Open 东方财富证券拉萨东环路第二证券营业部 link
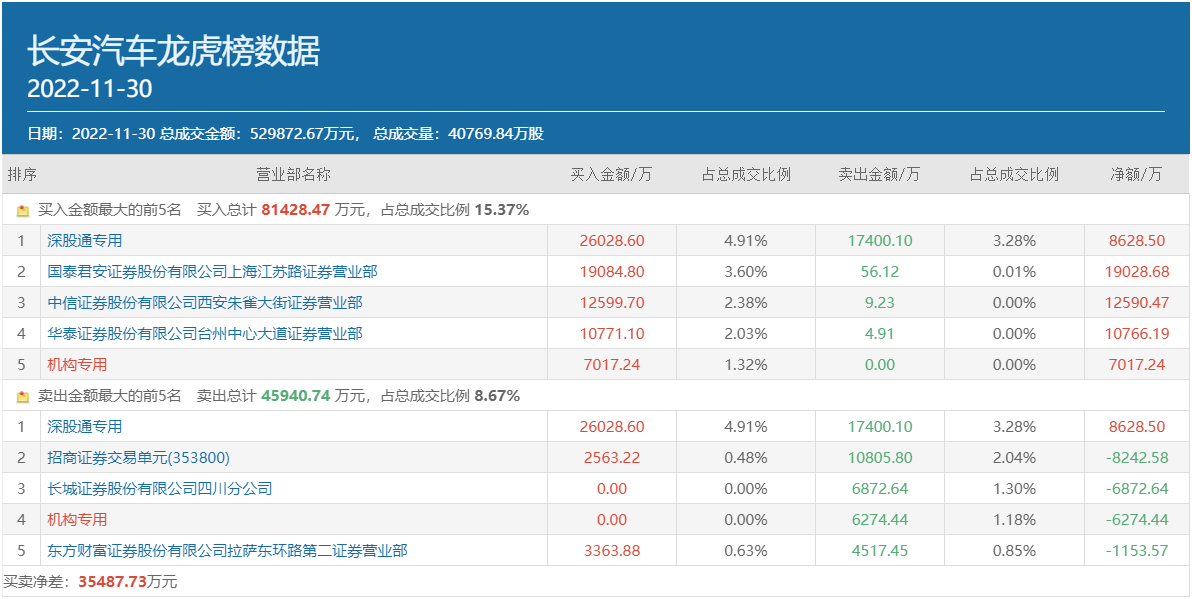 click(x=227, y=551)
